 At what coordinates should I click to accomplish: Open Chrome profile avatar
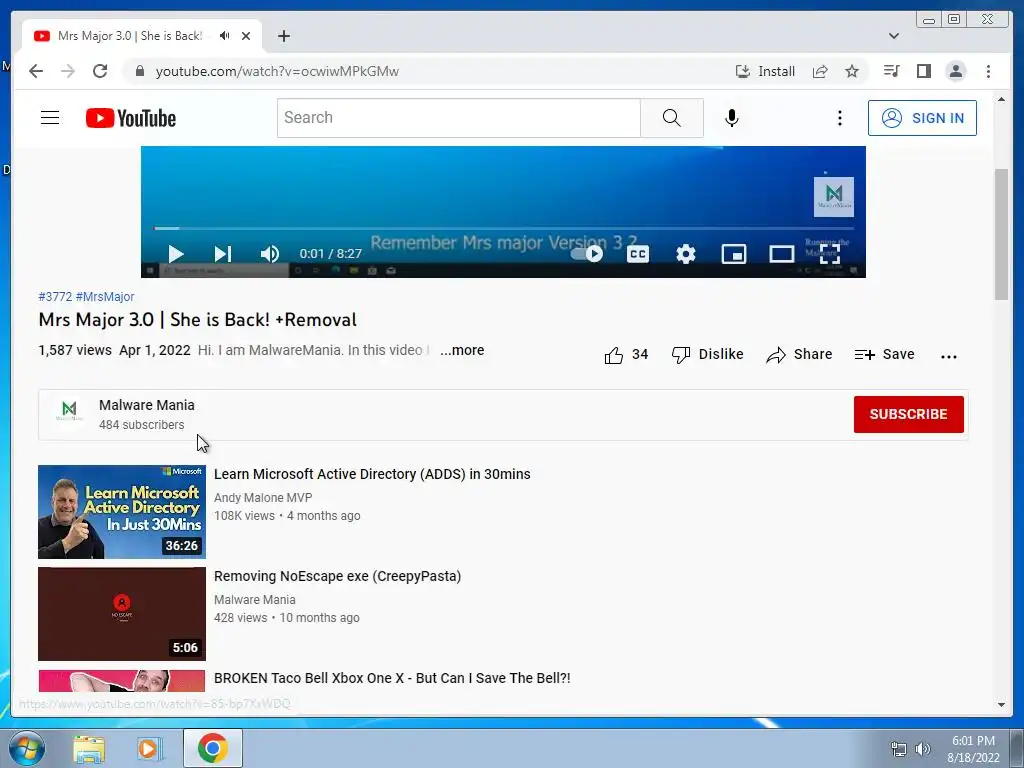pyautogui.click(x=955, y=71)
